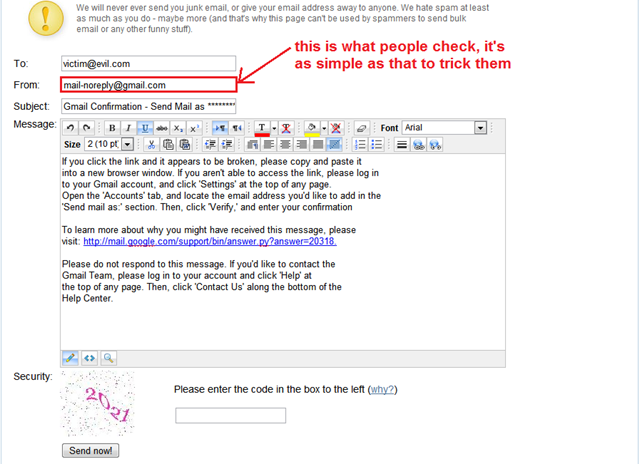Image resolution: width=640 pixels, height=464 pixels.
Task: Click the From field with mail-noreply@gmail.com
Action: coord(149,85)
